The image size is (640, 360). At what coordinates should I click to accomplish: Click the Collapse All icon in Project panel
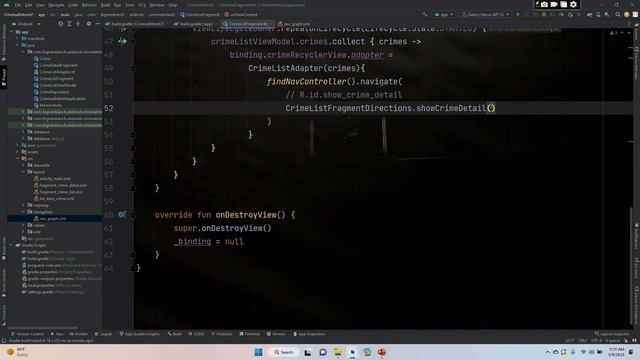click(x=78, y=24)
